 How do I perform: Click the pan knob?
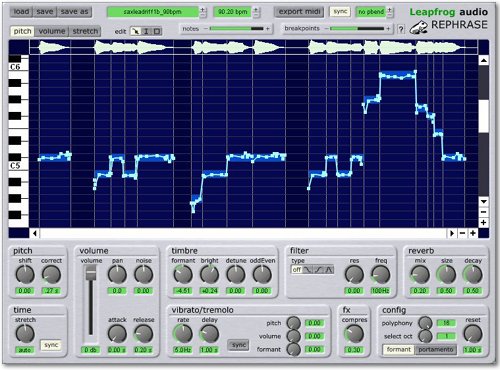click(x=117, y=275)
